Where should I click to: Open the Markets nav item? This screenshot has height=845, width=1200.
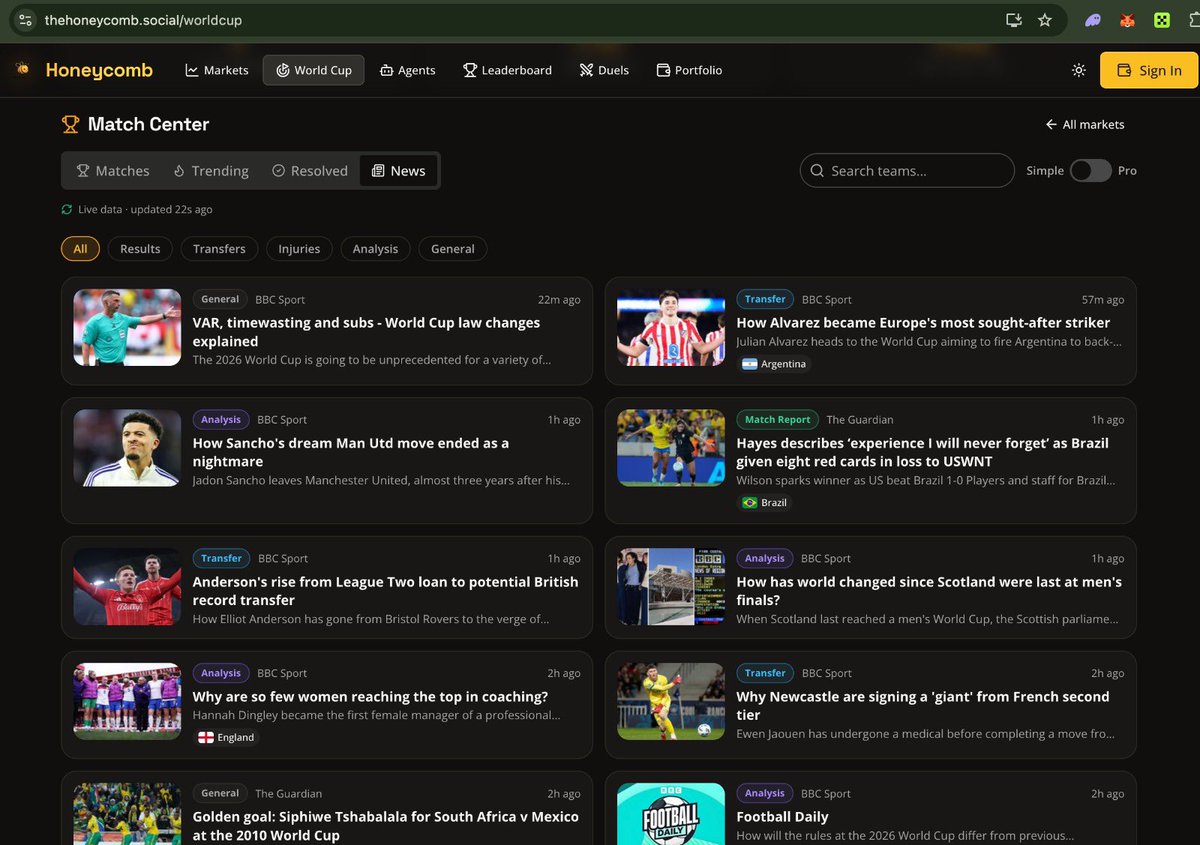[x=217, y=70]
